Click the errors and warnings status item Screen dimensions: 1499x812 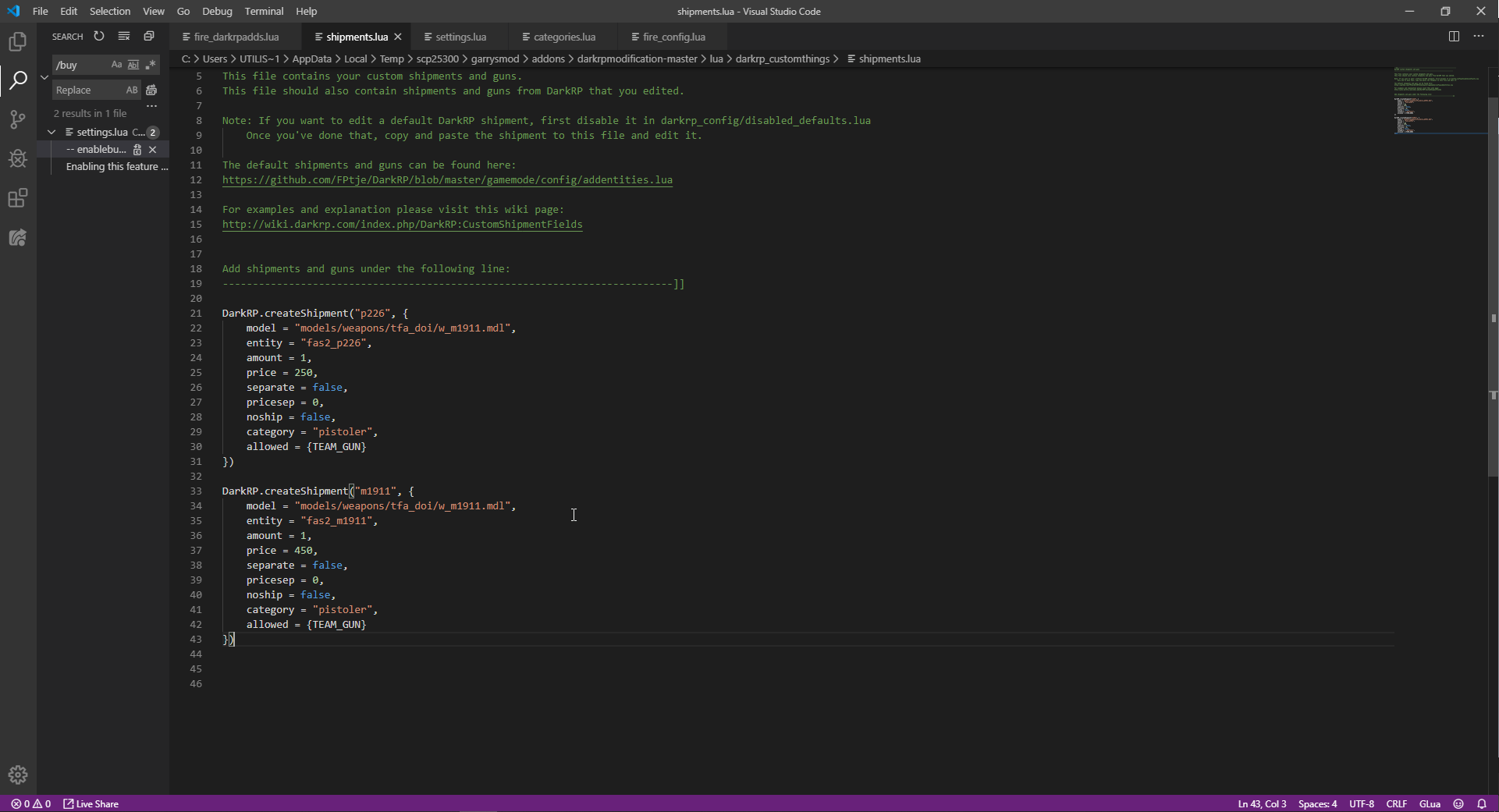[30, 803]
